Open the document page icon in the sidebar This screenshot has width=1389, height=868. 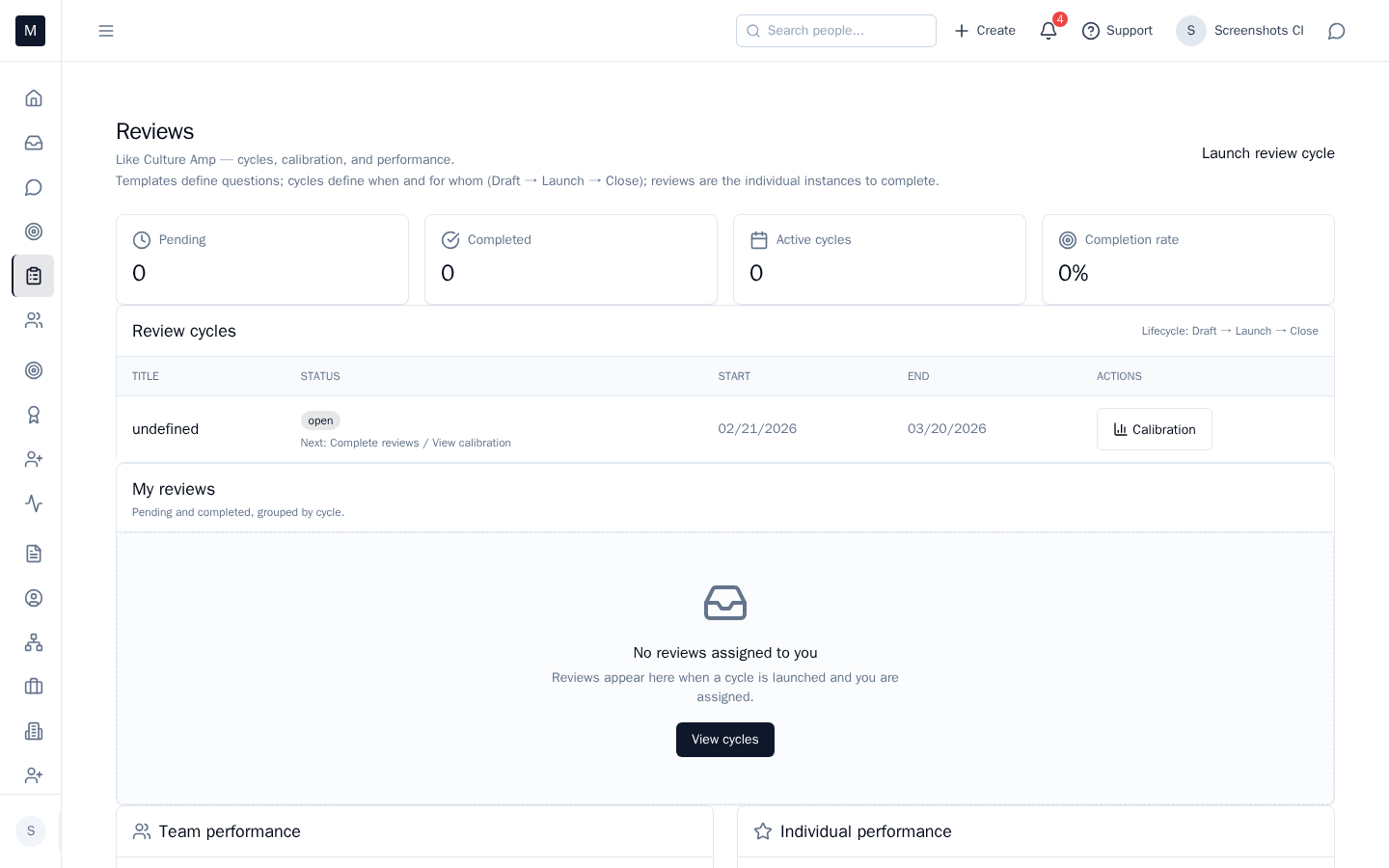pos(34,554)
